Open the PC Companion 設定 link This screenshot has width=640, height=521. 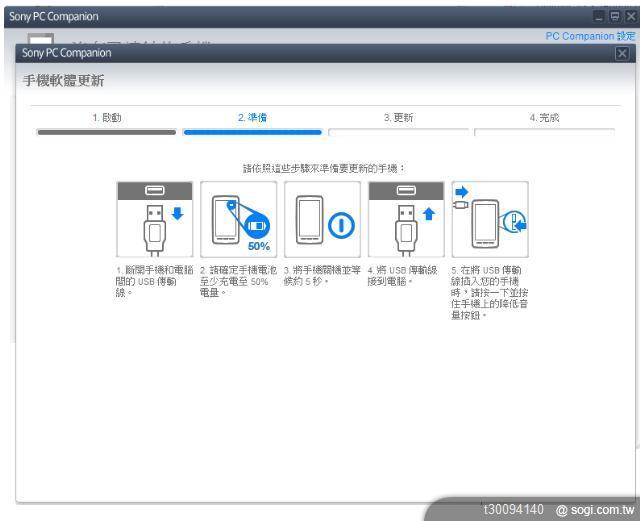590,36
